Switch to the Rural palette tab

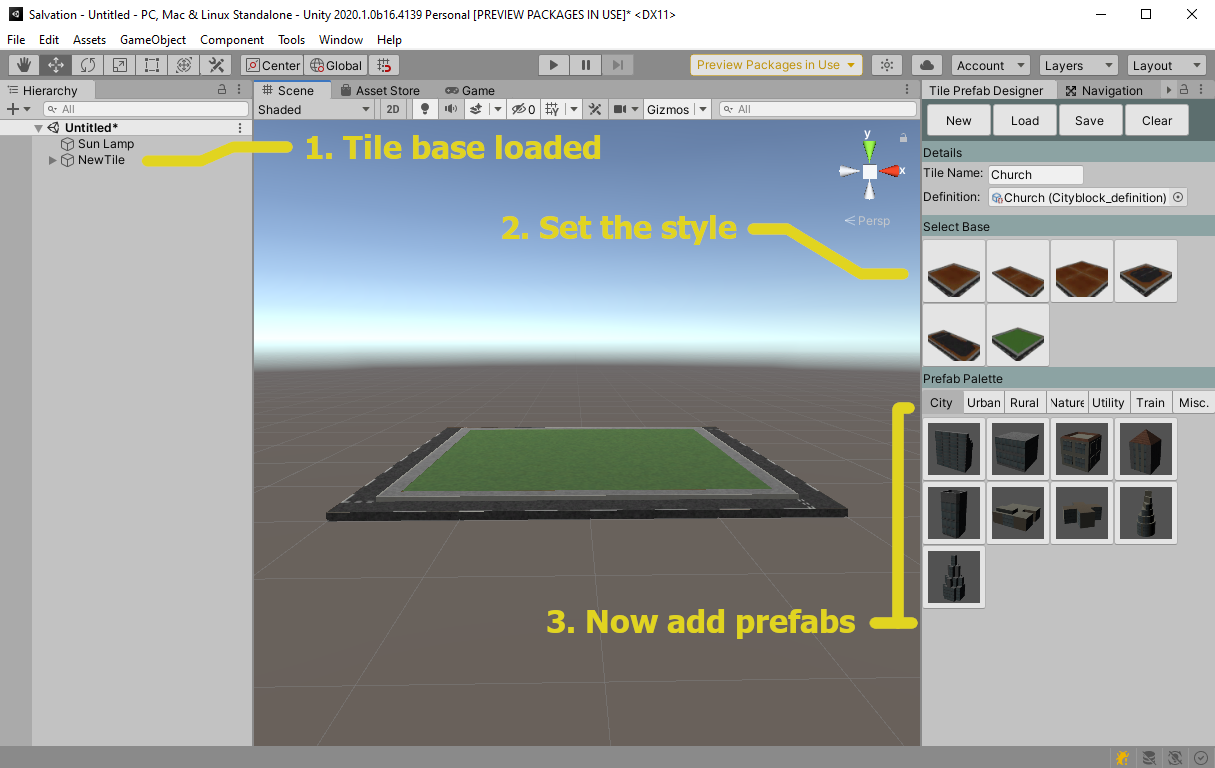(x=1024, y=402)
